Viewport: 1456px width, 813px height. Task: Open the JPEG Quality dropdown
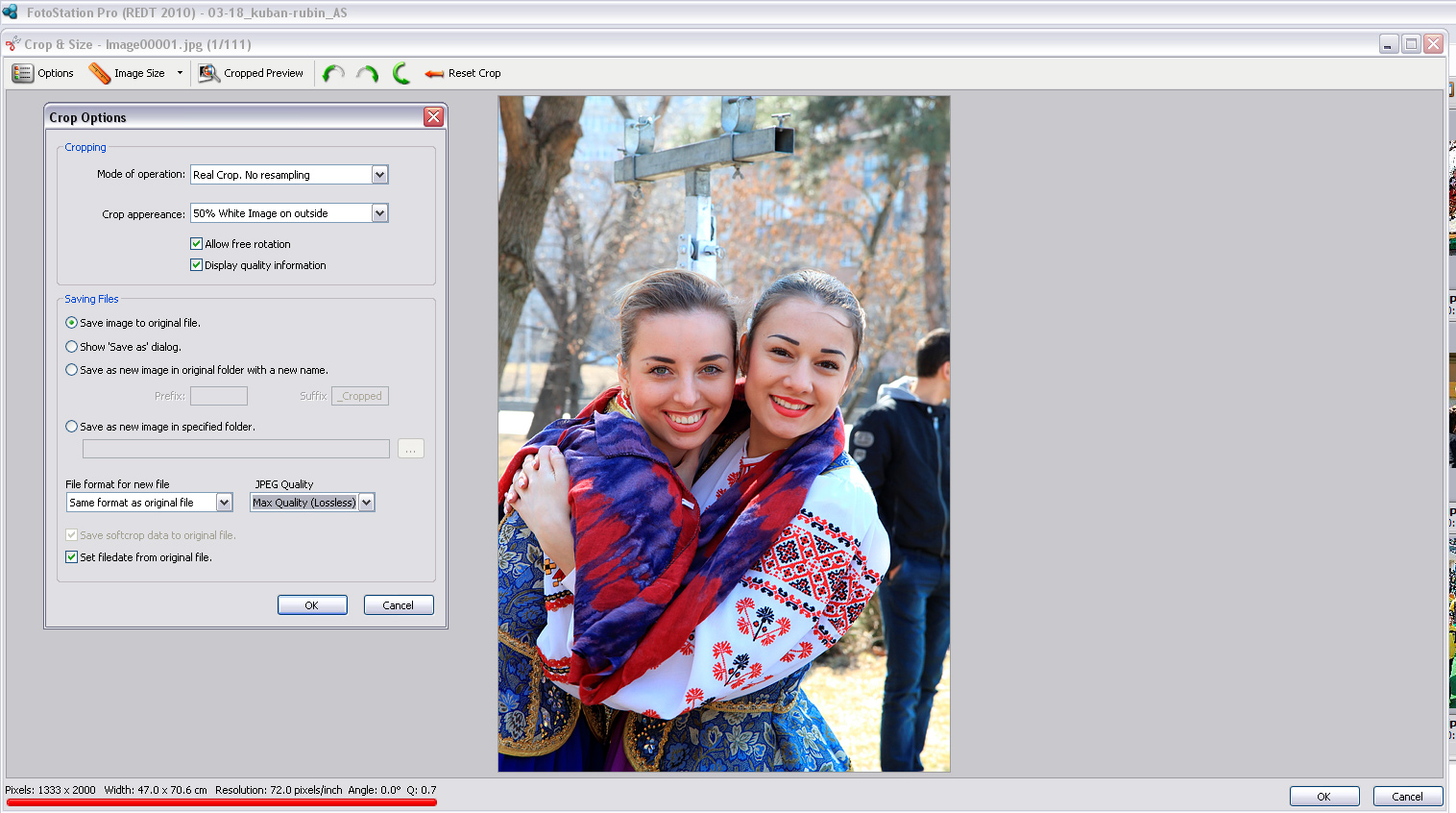click(x=367, y=503)
